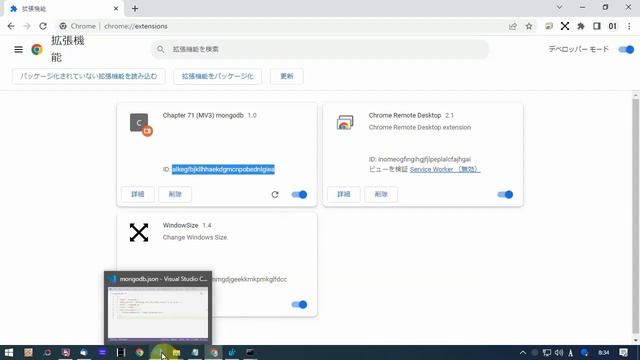The image size is (640, 360).
Task: Click the 更新 button
Action: pyautogui.click(x=287, y=76)
